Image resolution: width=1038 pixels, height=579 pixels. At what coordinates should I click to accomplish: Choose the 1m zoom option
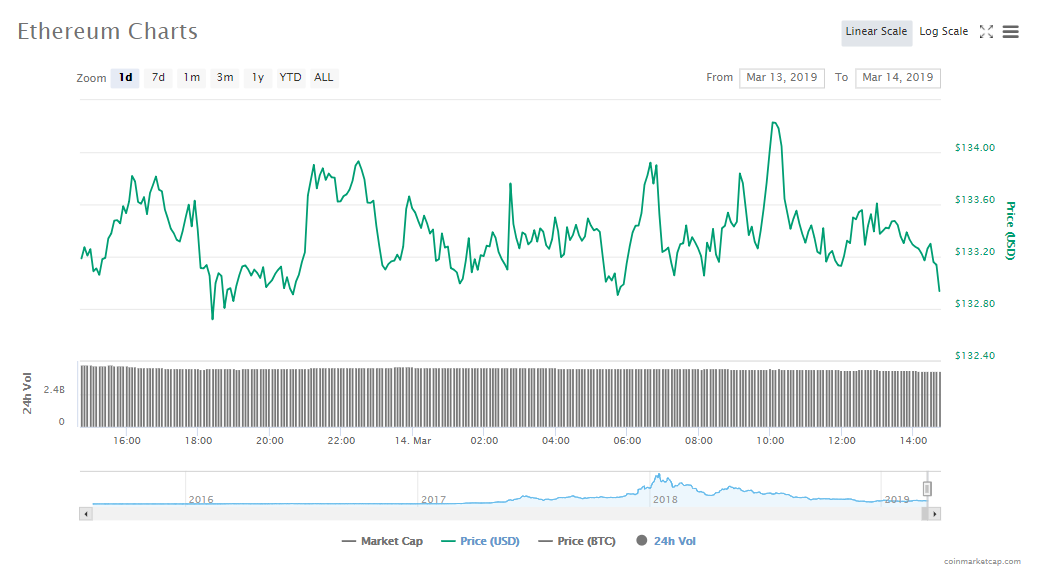191,78
